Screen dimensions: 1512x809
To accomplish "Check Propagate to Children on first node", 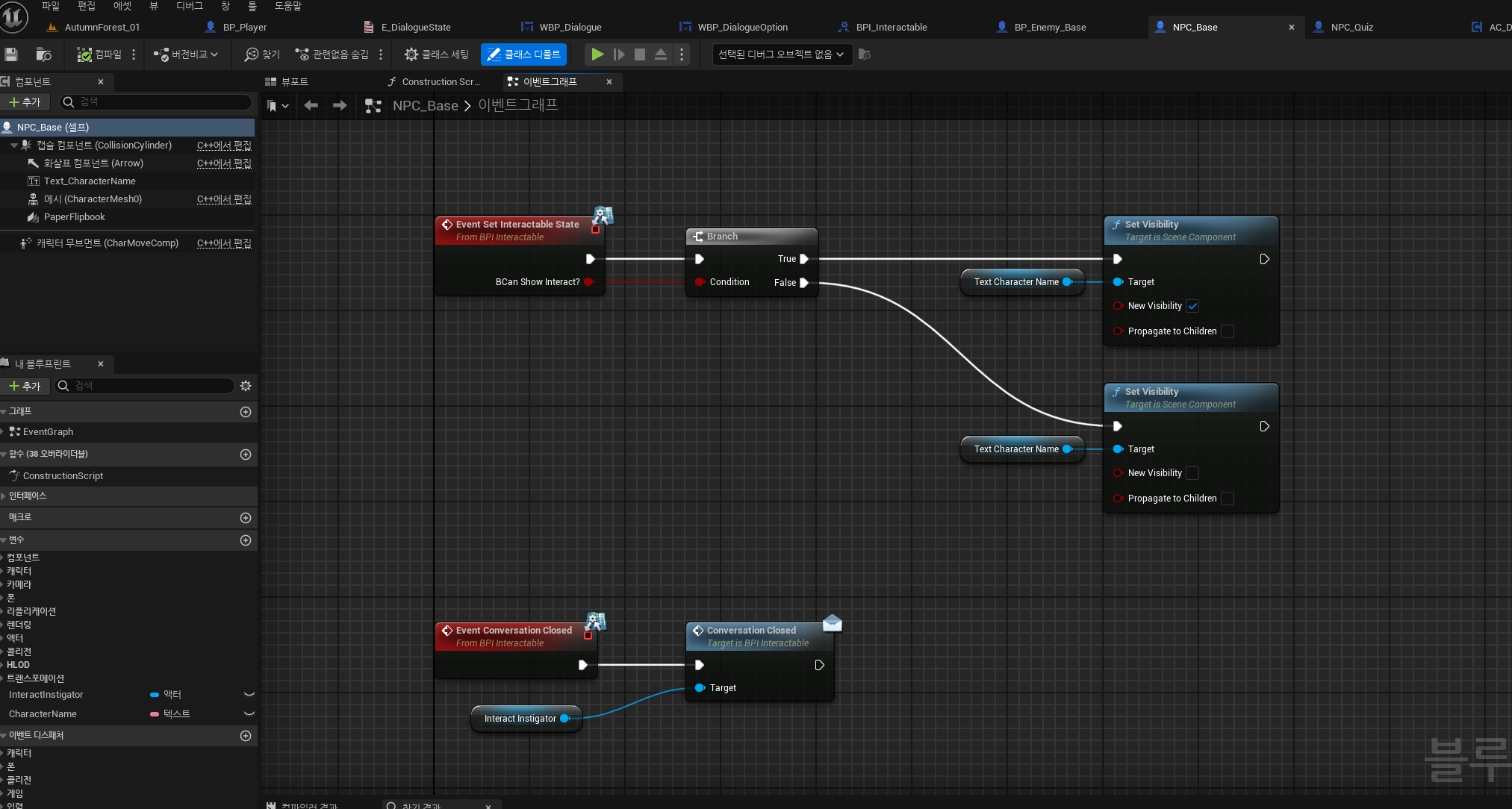I will [x=1228, y=331].
